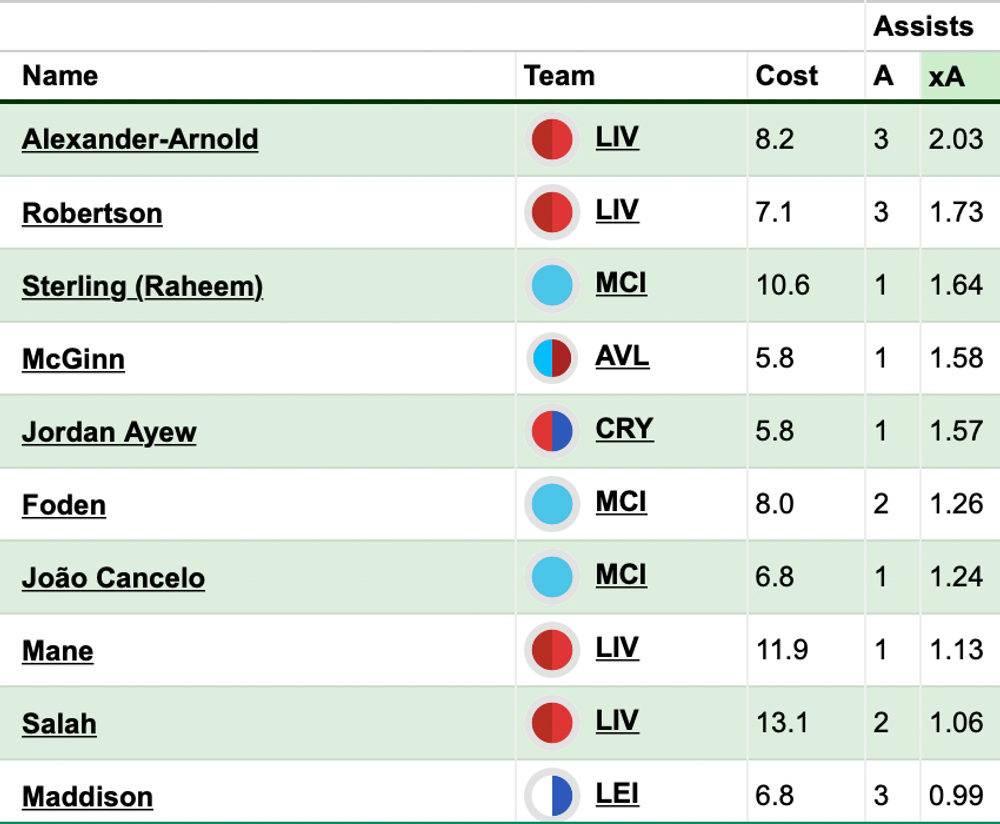
Task: Click Liverpool badge in Salah row
Action: tap(552, 723)
